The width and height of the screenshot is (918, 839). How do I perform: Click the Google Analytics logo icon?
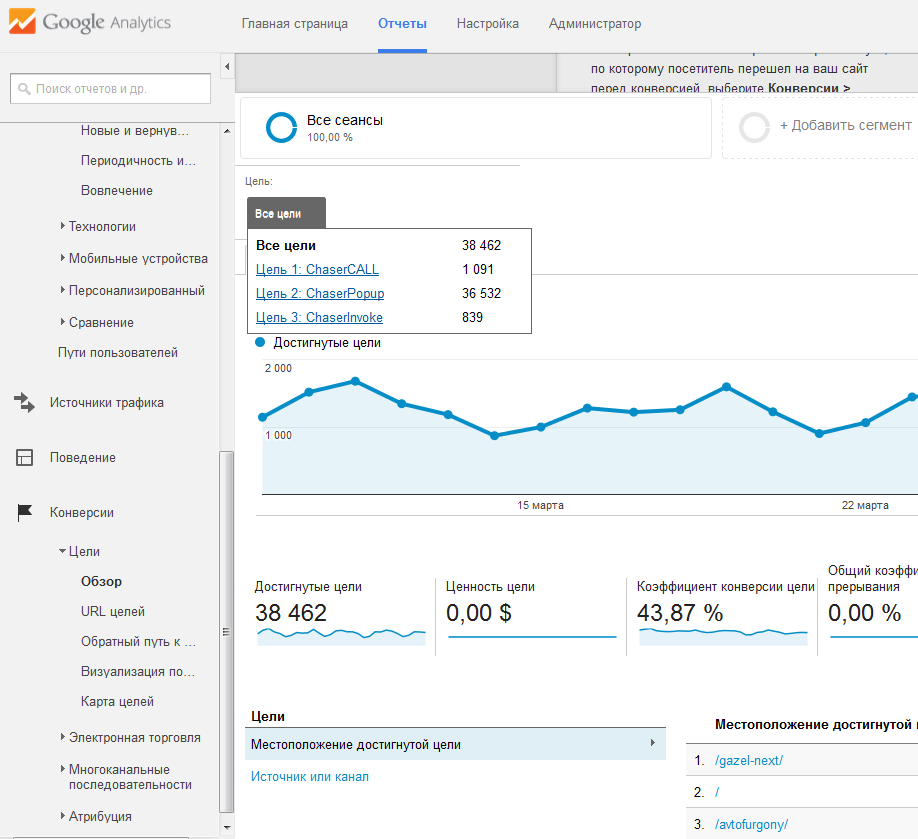(x=22, y=21)
